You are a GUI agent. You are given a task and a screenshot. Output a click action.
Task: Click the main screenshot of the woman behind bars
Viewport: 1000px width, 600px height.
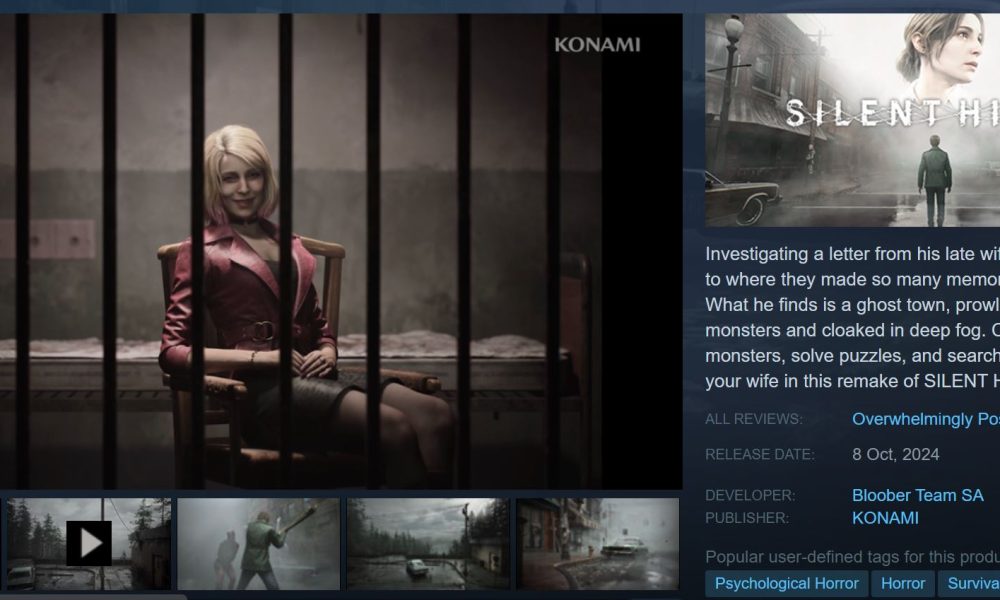pyautogui.click(x=341, y=251)
